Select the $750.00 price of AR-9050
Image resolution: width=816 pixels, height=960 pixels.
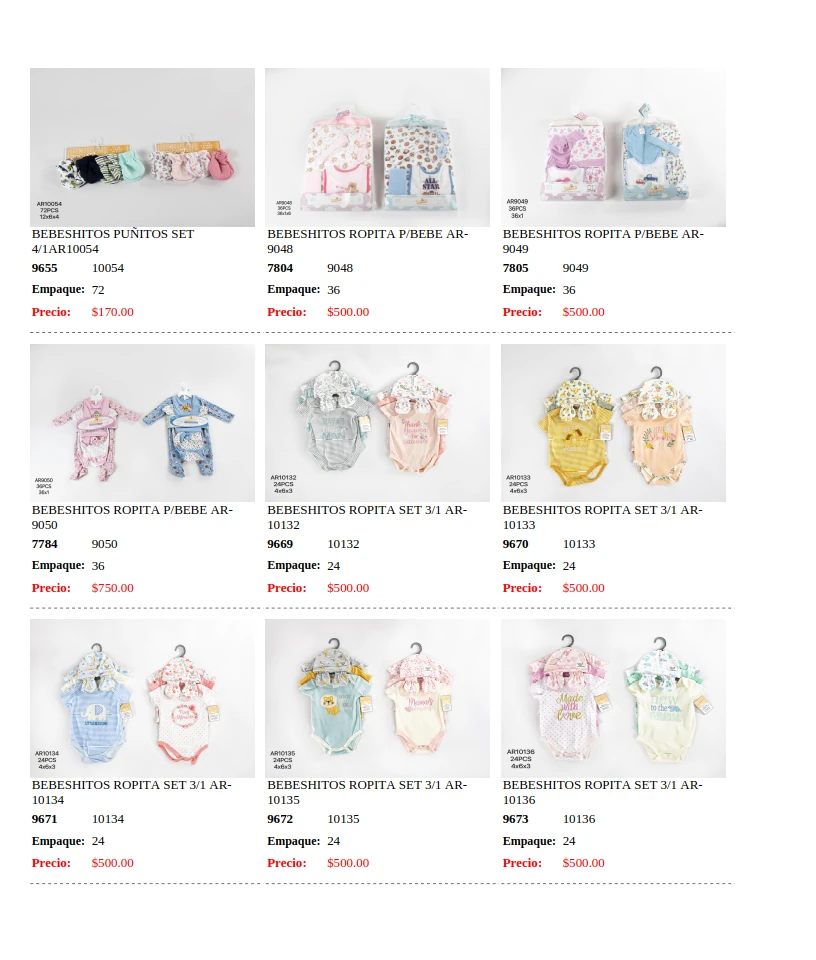click(x=113, y=588)
